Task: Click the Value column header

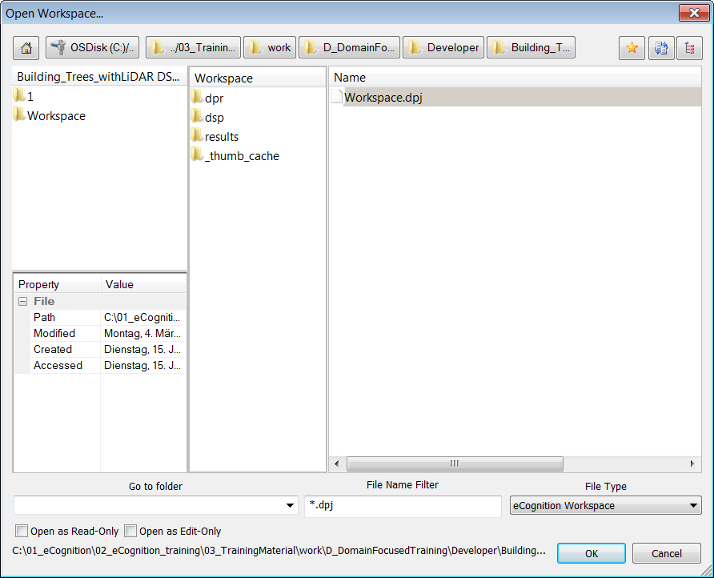Action: coord(143,285)
